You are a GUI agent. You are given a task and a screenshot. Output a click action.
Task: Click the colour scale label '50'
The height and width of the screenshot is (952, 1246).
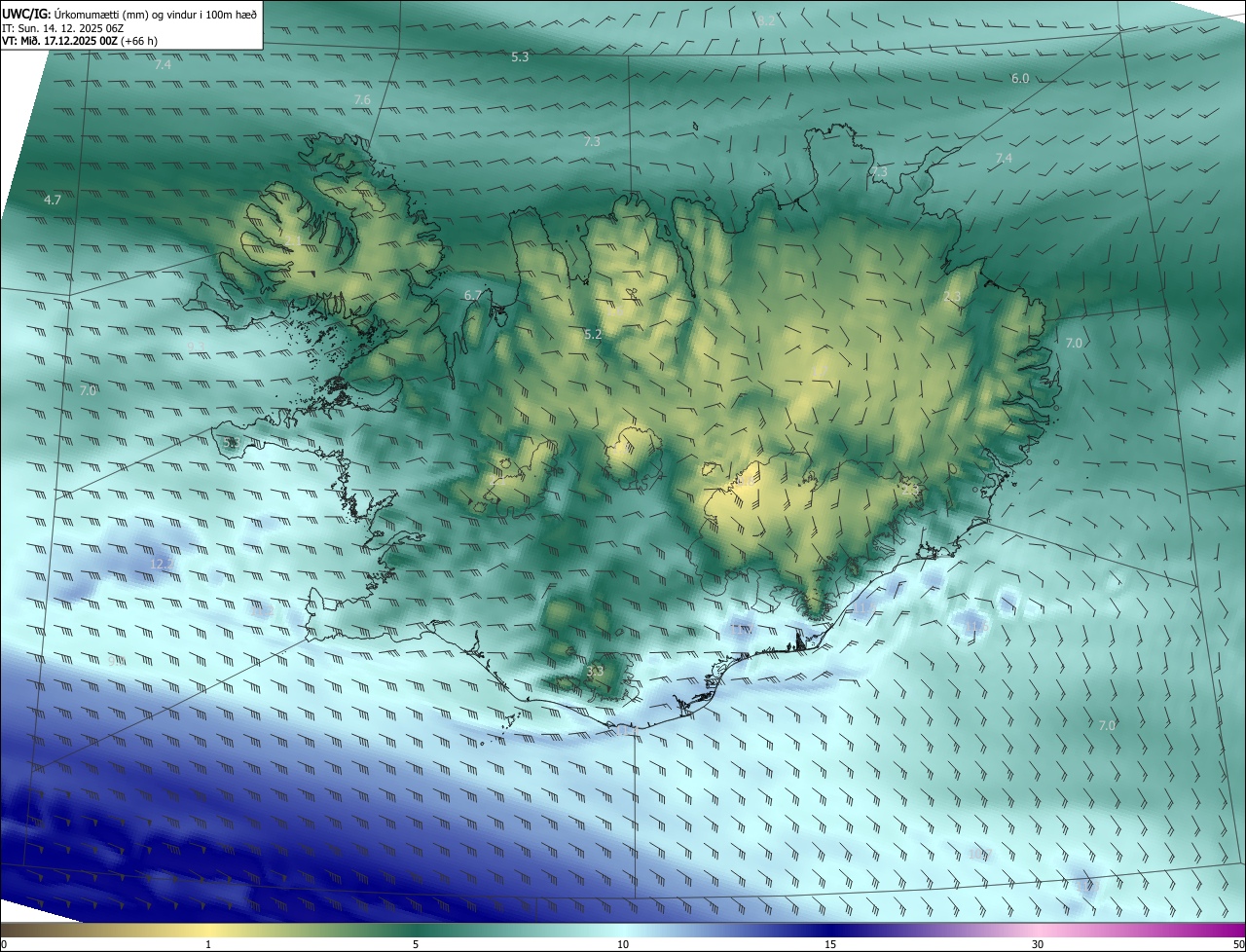[x=1238, y=945]
